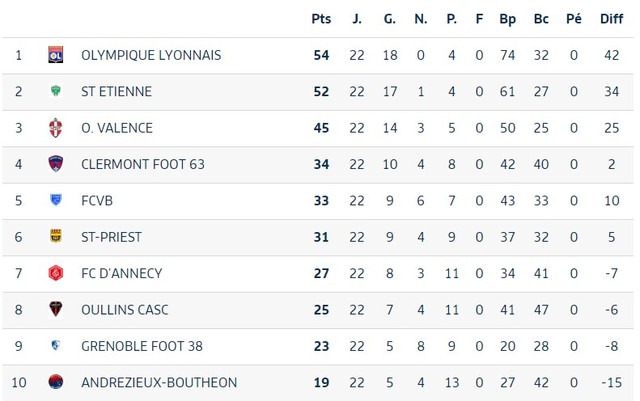Click the ANDREZIEUX-BOUTHEON team name
Viewport: 640px width, 401px height.
coord(159,383)
